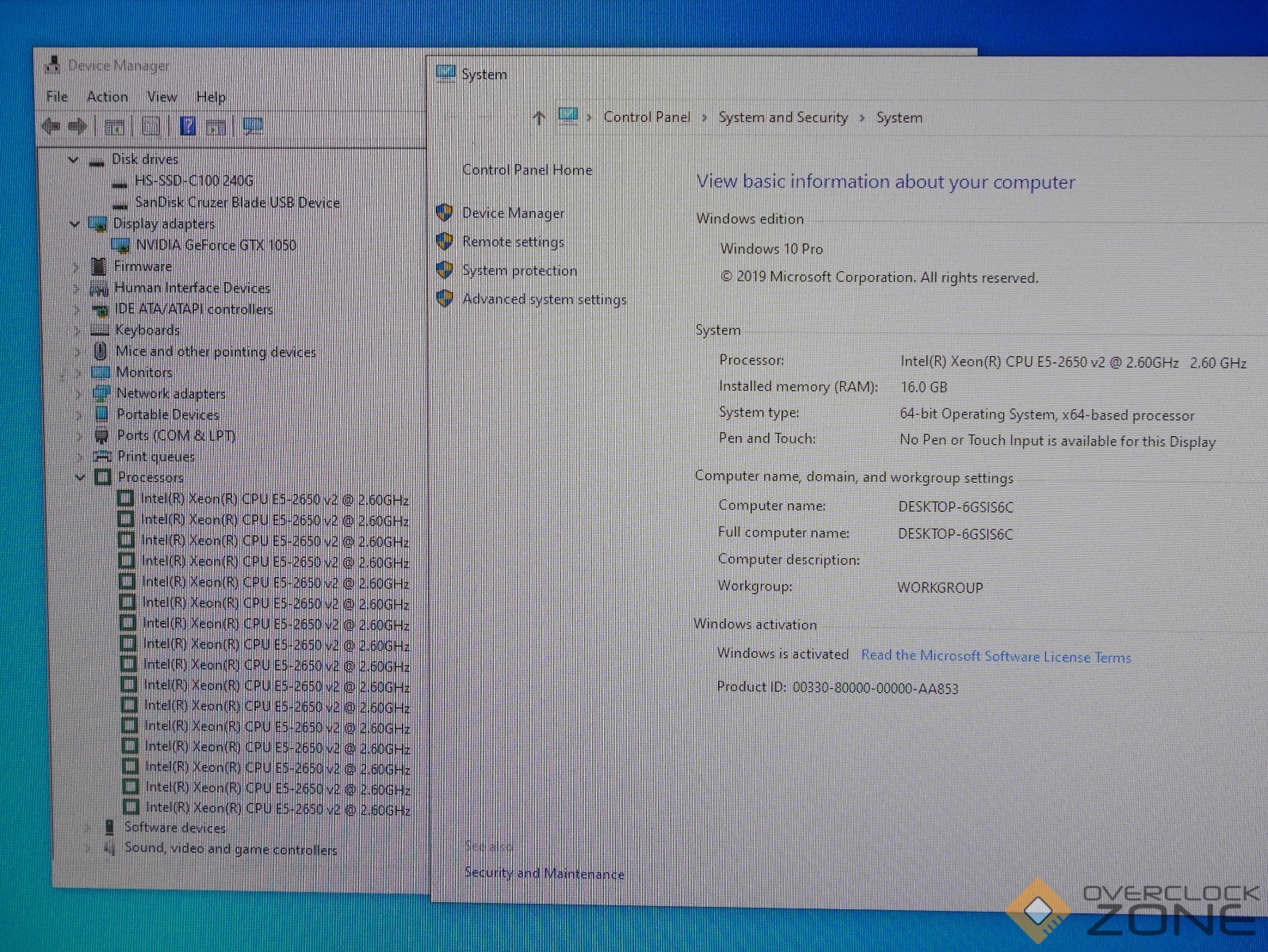Open the File menu in Device Manager
Viewport: 1268px width, 952px height.
point(57,97)
